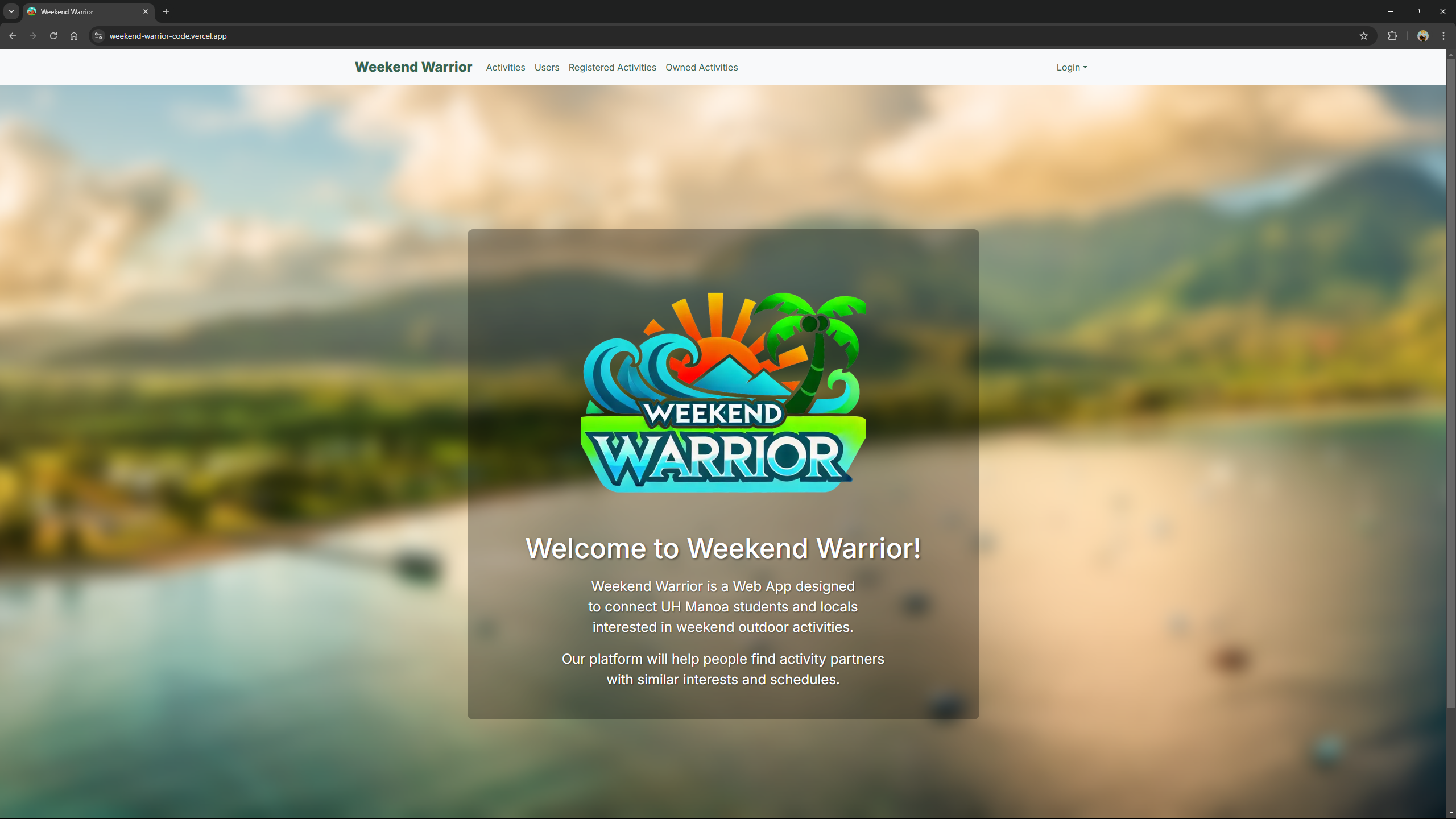Click the back navigation arrow
1456x819 pixels.
(13, 36)
